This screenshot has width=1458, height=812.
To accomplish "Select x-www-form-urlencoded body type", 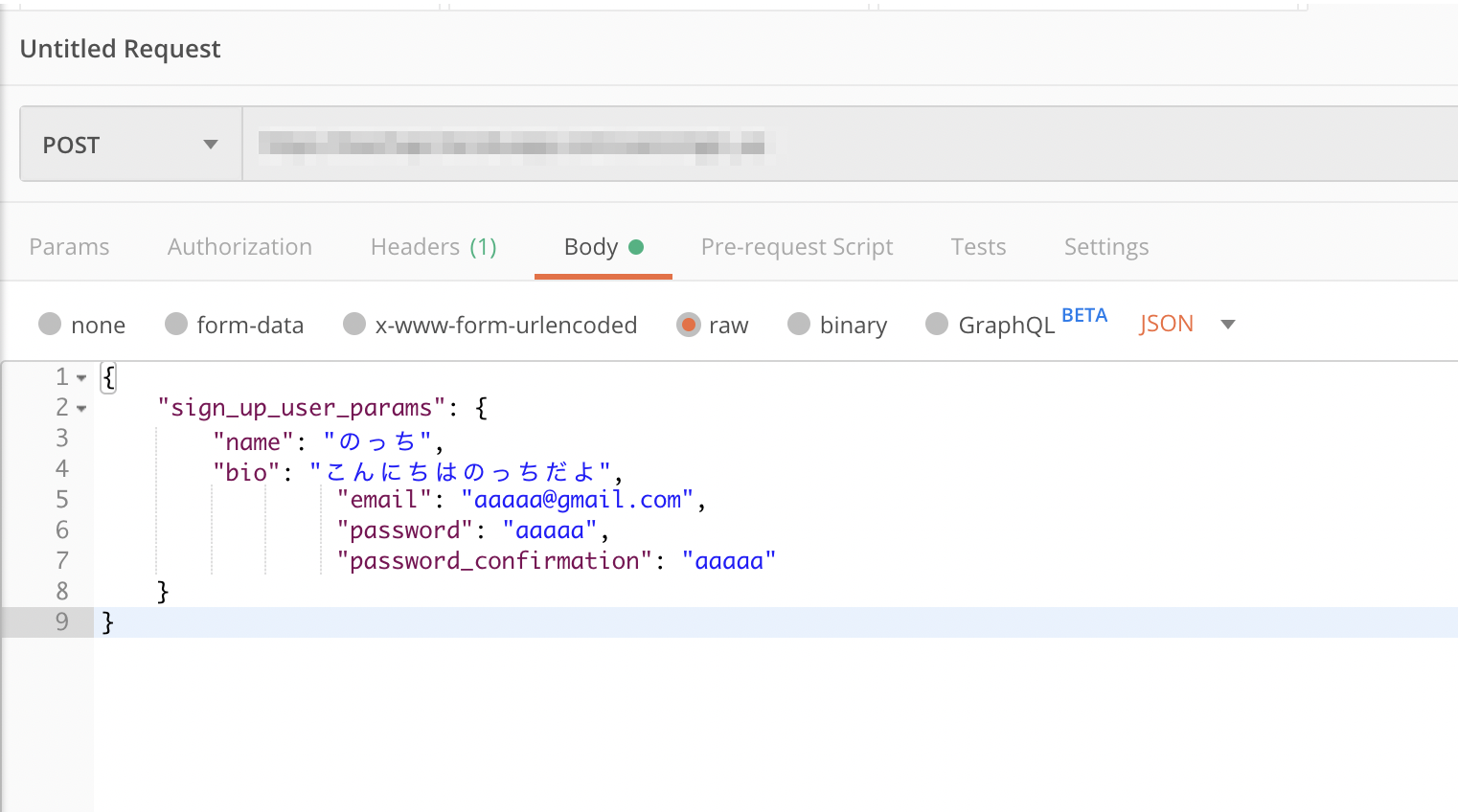I will point(354,325).
